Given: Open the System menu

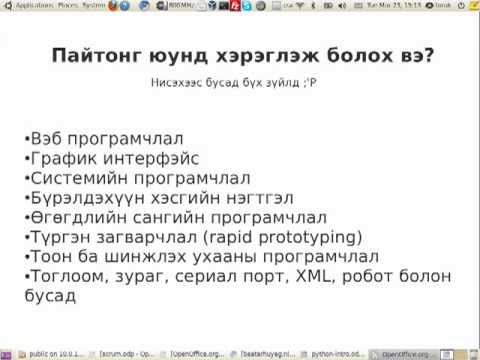Looking at the screenshot, I should pyautogui.click(x=93, y=5).
